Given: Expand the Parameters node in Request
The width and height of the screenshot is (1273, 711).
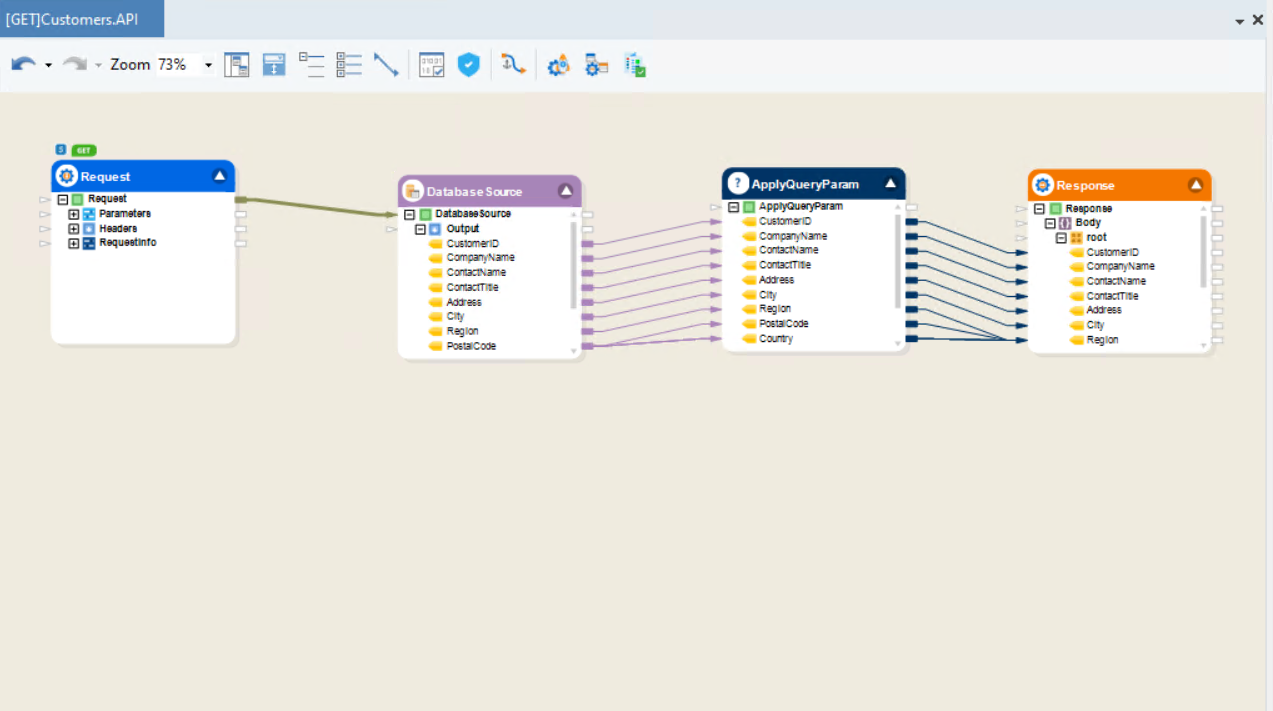Looking at the screenshot, I should pyautogui.click(x=74, y=214).
